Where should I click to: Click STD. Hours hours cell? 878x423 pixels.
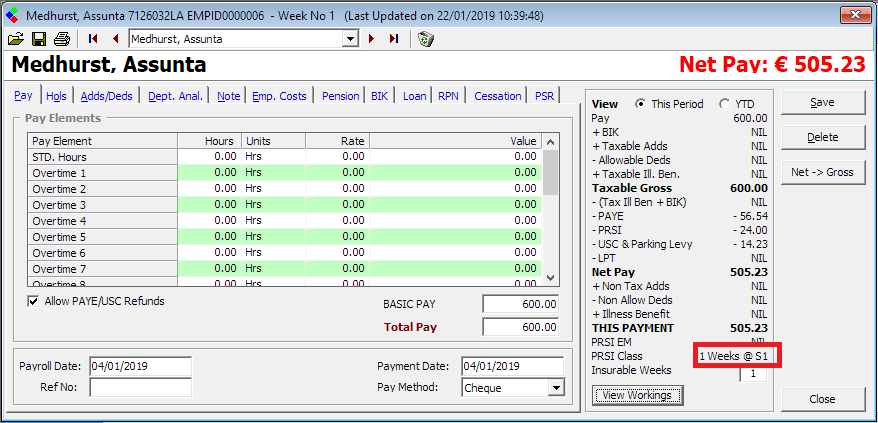(209, 157)
